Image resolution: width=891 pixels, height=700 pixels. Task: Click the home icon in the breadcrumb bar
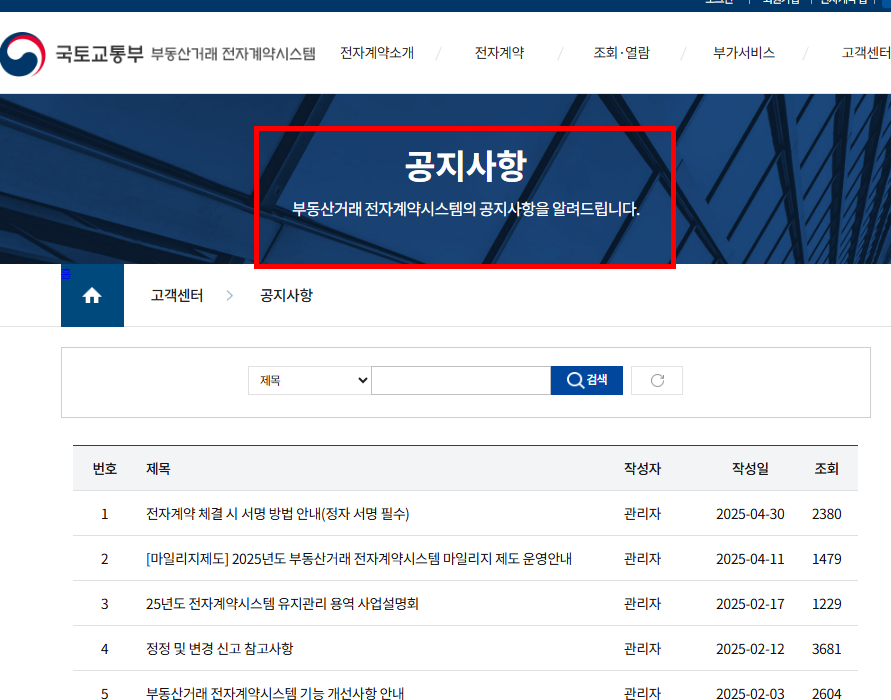tap(92, 295)
